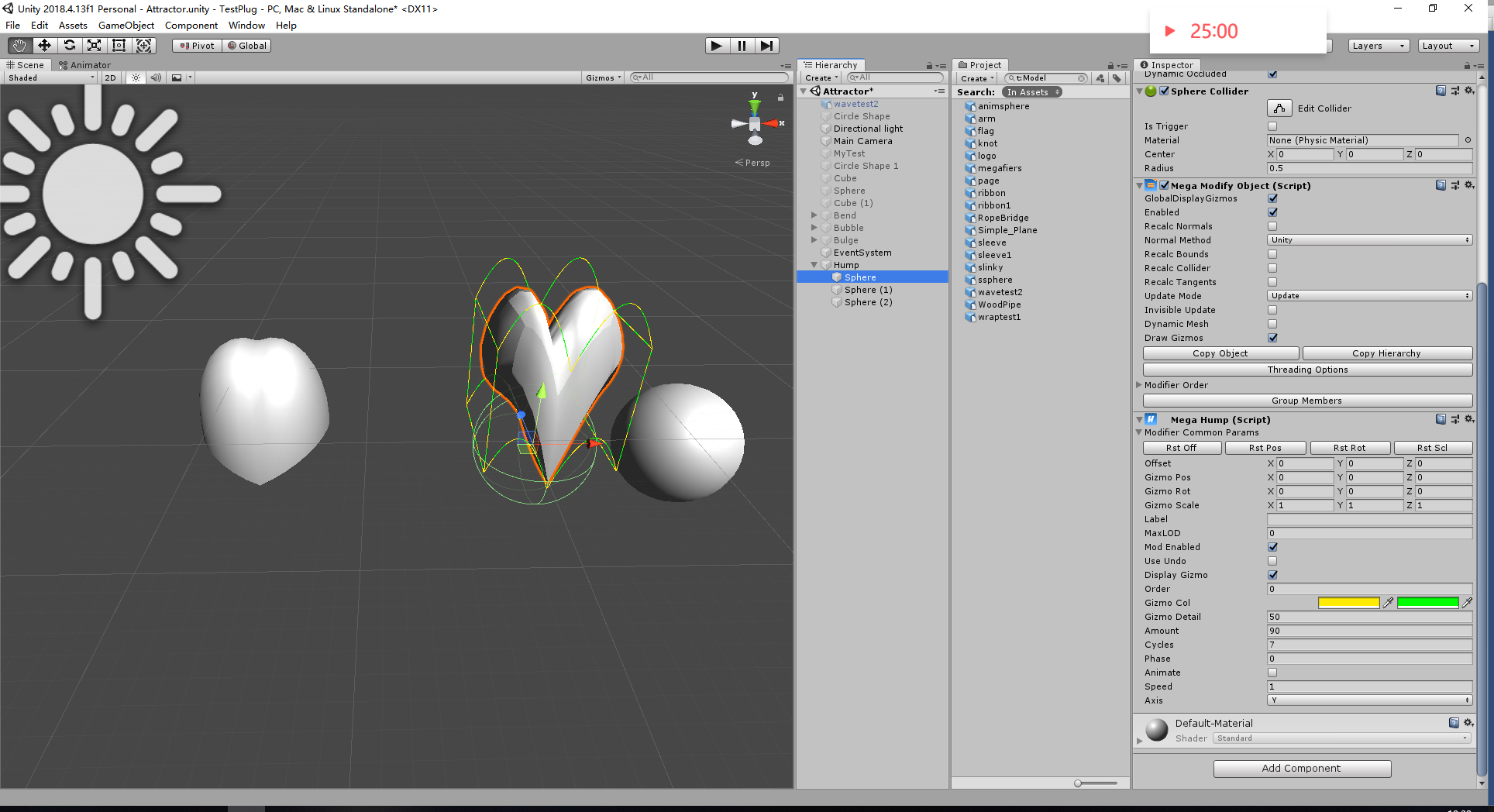Expand the Bend object in Hierarchy
The image size is (1494, 812).
click(x=814, y=215)
